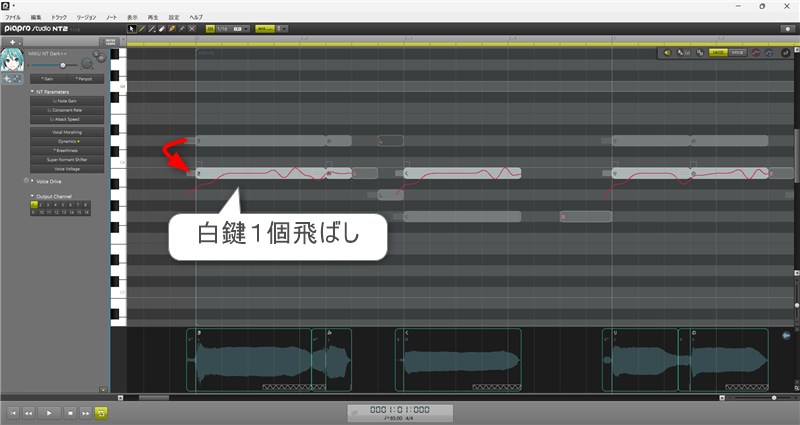Viewport: 800px width, 425px height.
Task: Toggle the track Solo button
Action: pos(96,54)
